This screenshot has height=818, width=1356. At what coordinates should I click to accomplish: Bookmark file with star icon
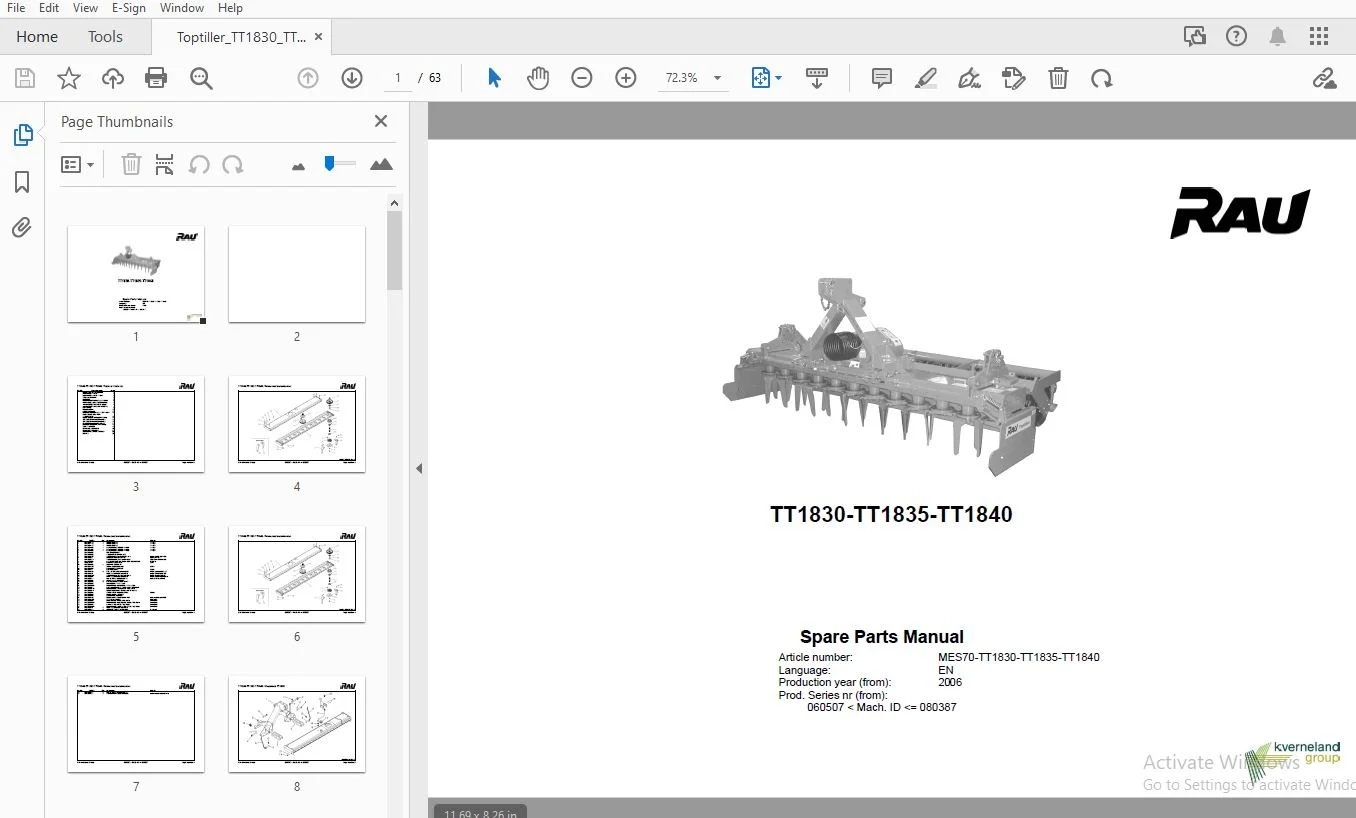click(x=69, y=78)
